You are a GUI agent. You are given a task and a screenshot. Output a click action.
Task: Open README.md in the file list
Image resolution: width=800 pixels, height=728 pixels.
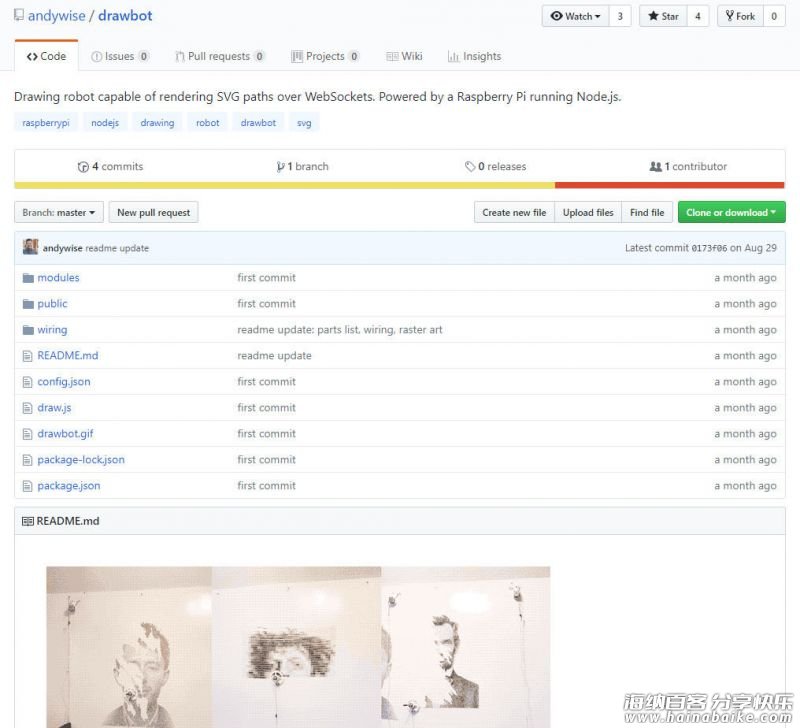(68, 356)
